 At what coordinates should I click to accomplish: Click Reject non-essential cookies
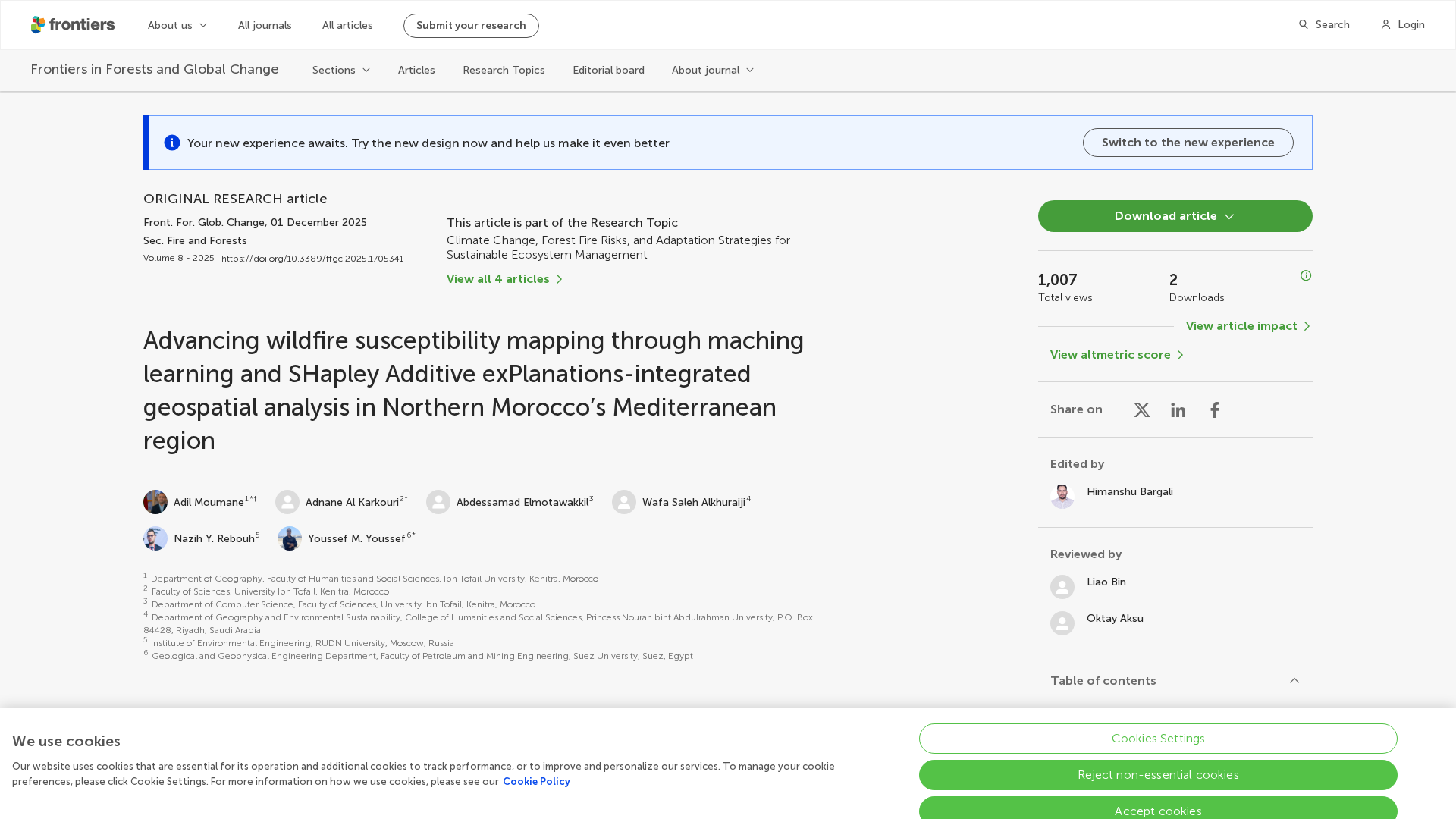[x=1157, y=775]
